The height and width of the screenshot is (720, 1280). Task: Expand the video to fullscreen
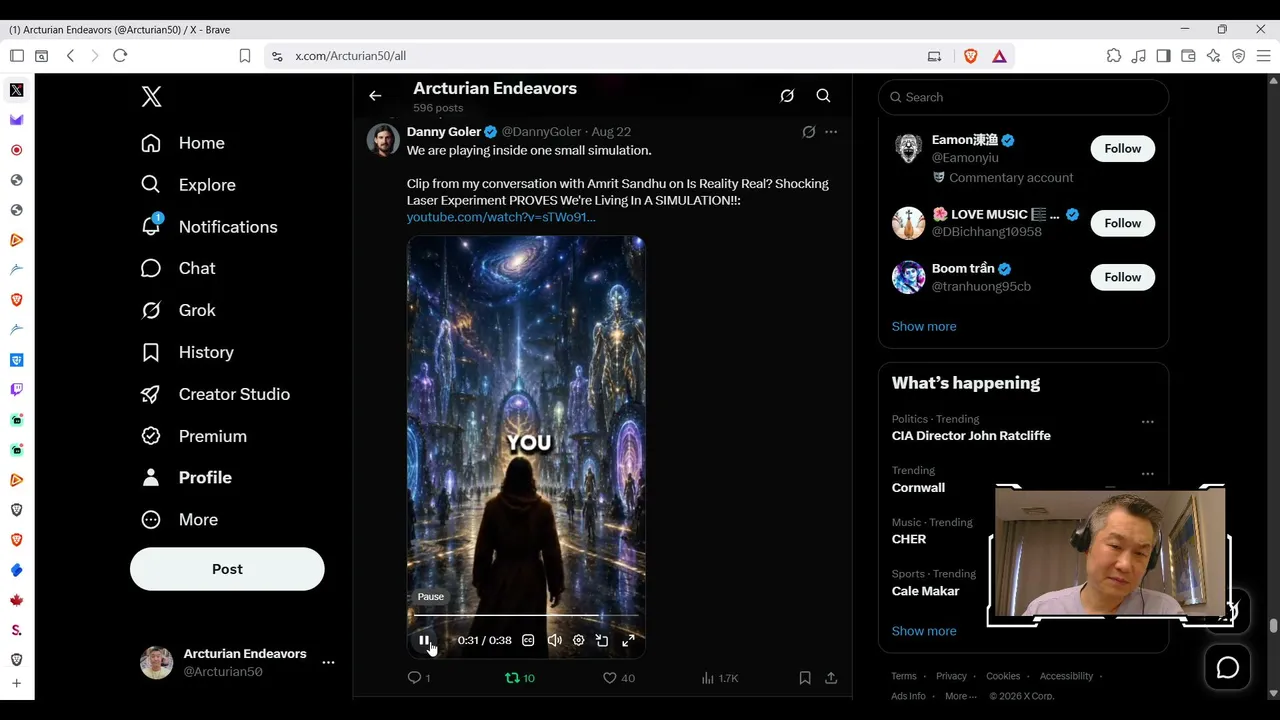click(x=628, y=640)
